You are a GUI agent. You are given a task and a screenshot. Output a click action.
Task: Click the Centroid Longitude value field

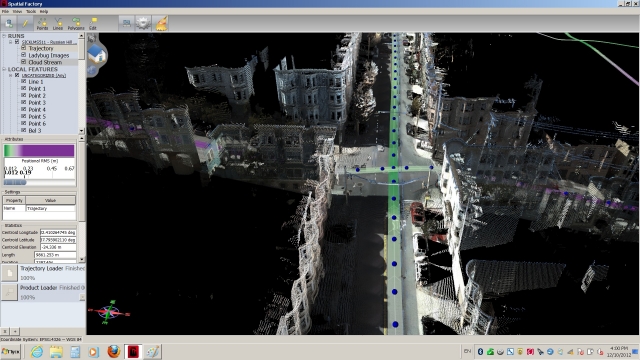pyautogui.click(x=58, y=232)
